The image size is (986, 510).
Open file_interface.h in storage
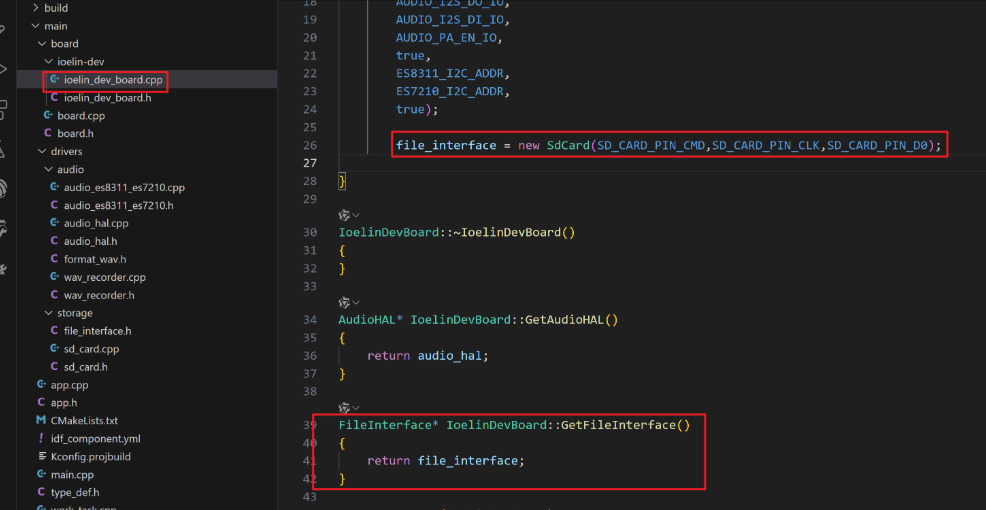[97, 331]
